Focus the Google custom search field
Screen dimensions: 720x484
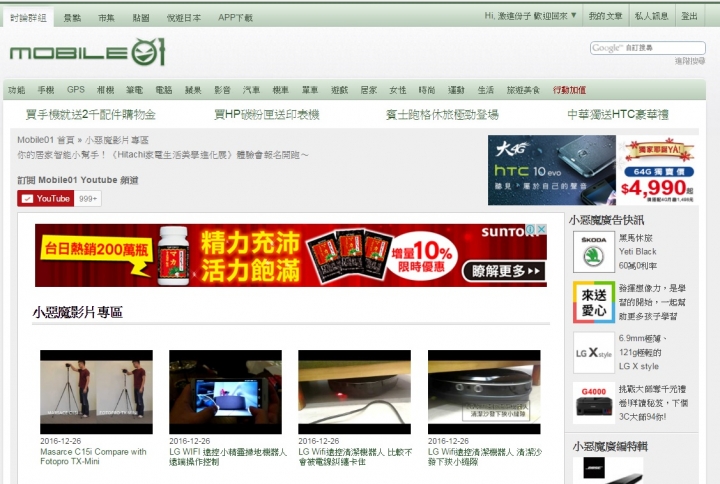tap(647, 48)
